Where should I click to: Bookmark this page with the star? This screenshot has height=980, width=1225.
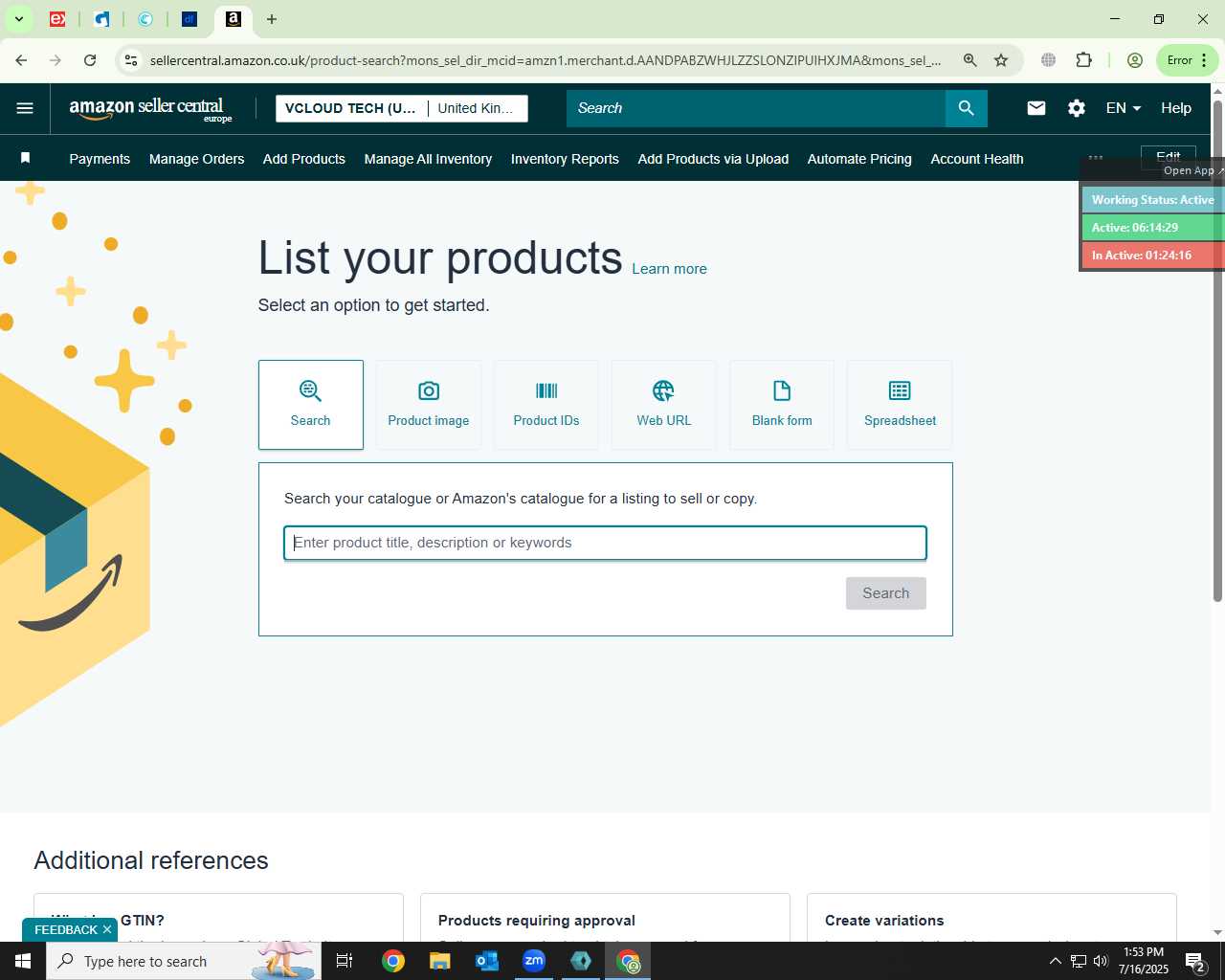(x=1001, y=60)
